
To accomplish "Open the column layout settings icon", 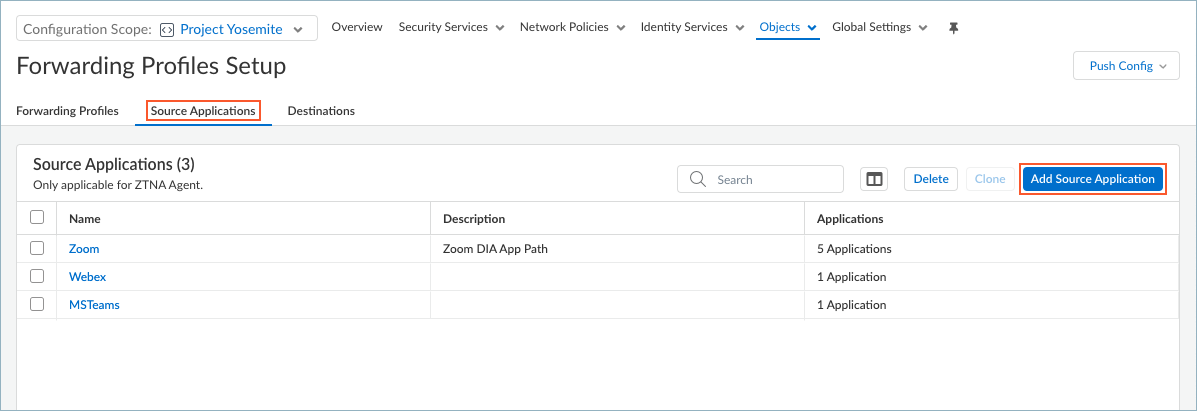I will coord(874,179).
